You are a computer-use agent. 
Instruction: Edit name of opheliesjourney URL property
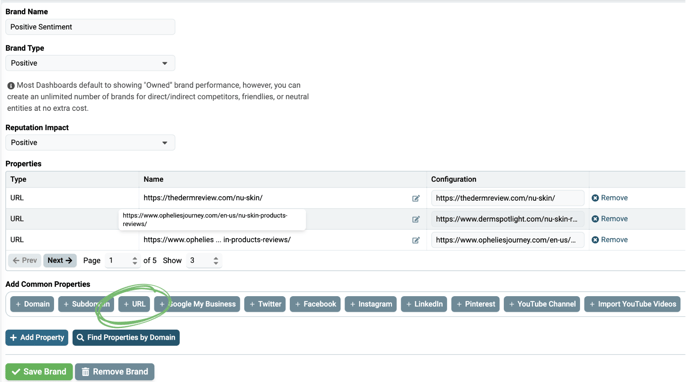(x=416, y=240)
